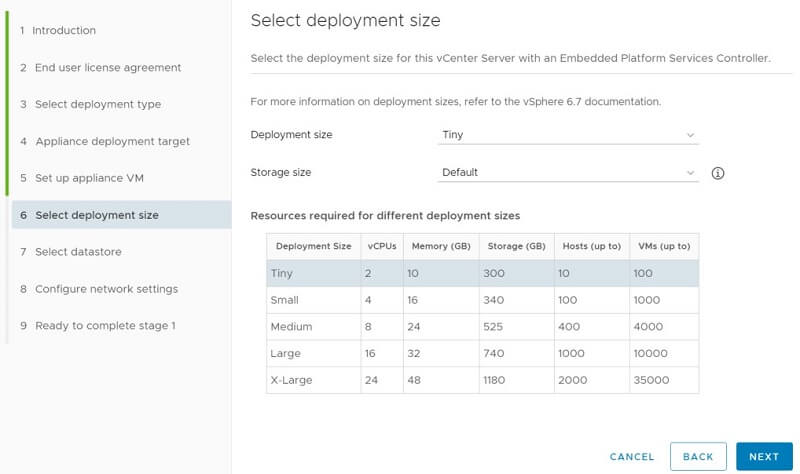Click the NEXT button
This screenshot has width=800, height=474.
(763, 456)
